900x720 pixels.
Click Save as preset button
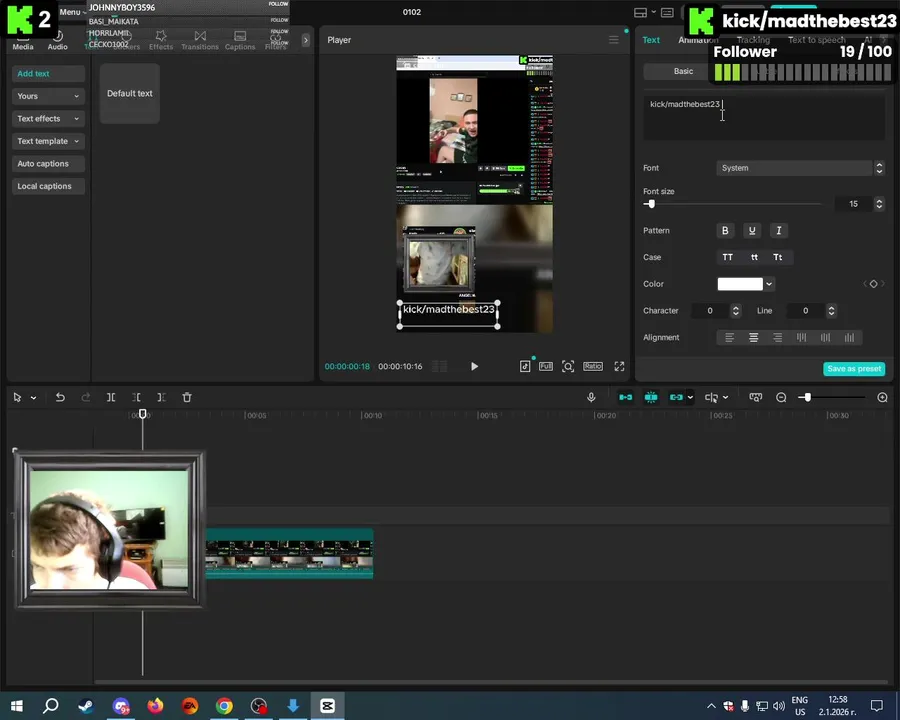(x=854, y=369)
